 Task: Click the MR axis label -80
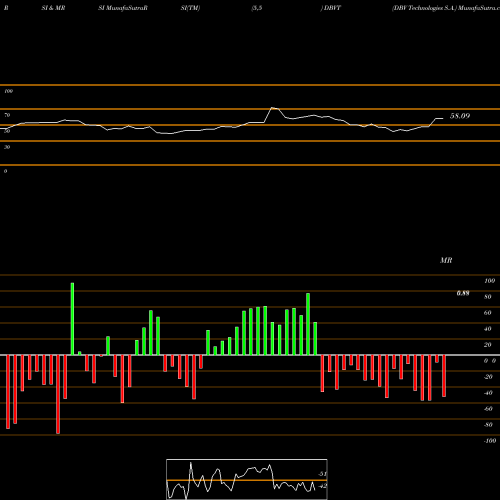[x=488, y=425]
